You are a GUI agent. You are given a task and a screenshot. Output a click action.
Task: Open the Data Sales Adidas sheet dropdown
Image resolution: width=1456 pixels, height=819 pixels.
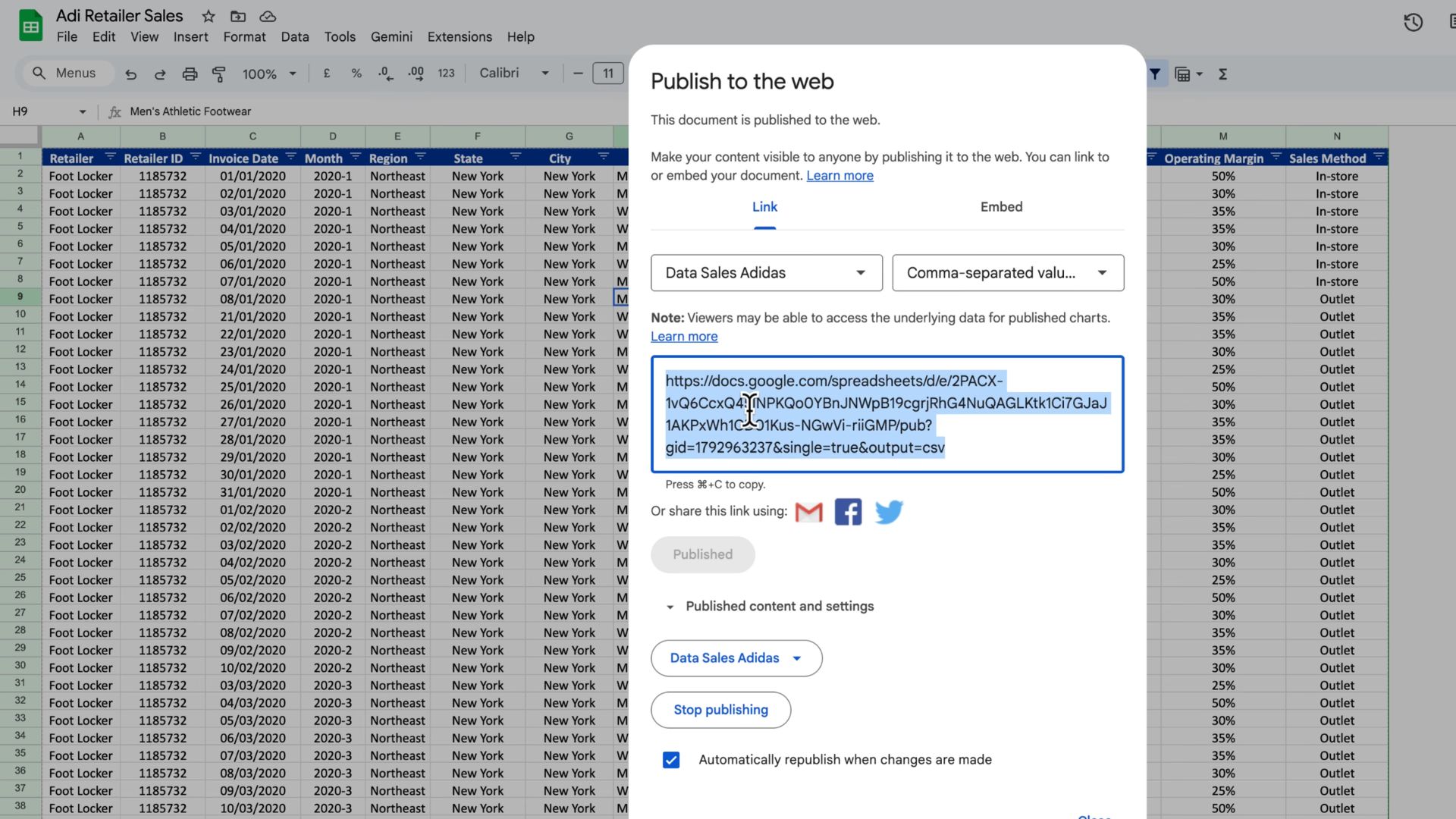pos(766,273)
